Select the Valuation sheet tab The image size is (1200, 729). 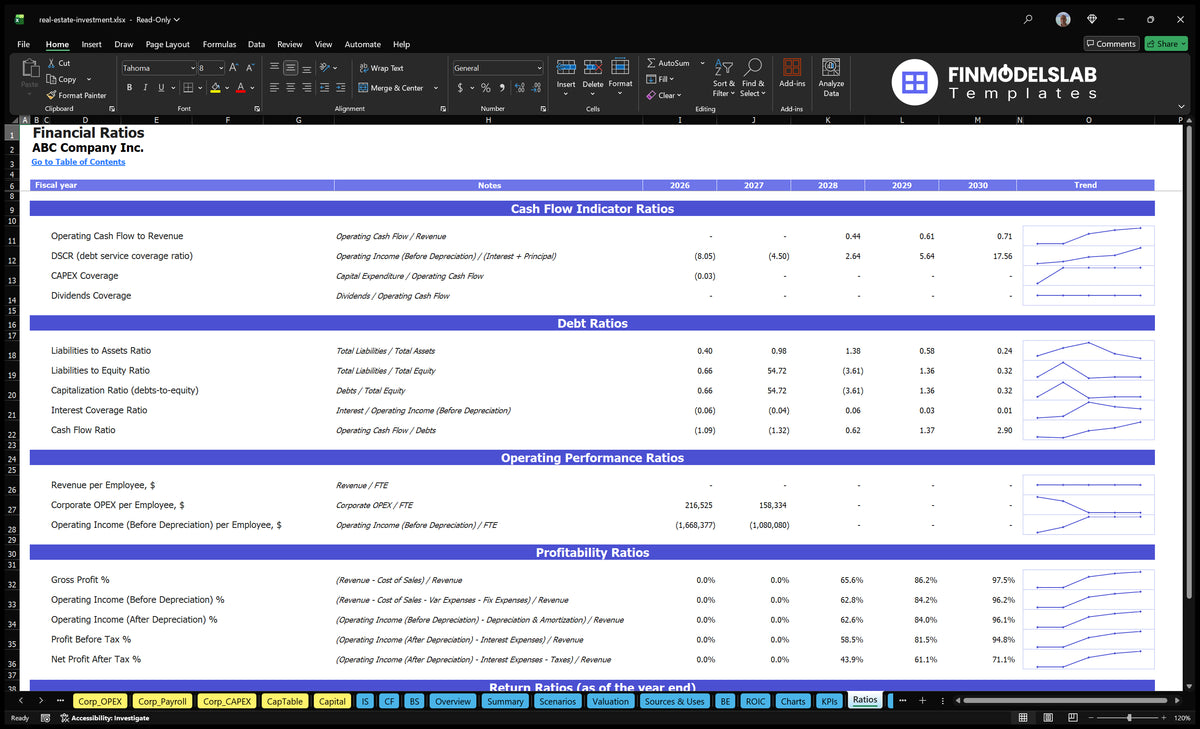coord(610,701)
